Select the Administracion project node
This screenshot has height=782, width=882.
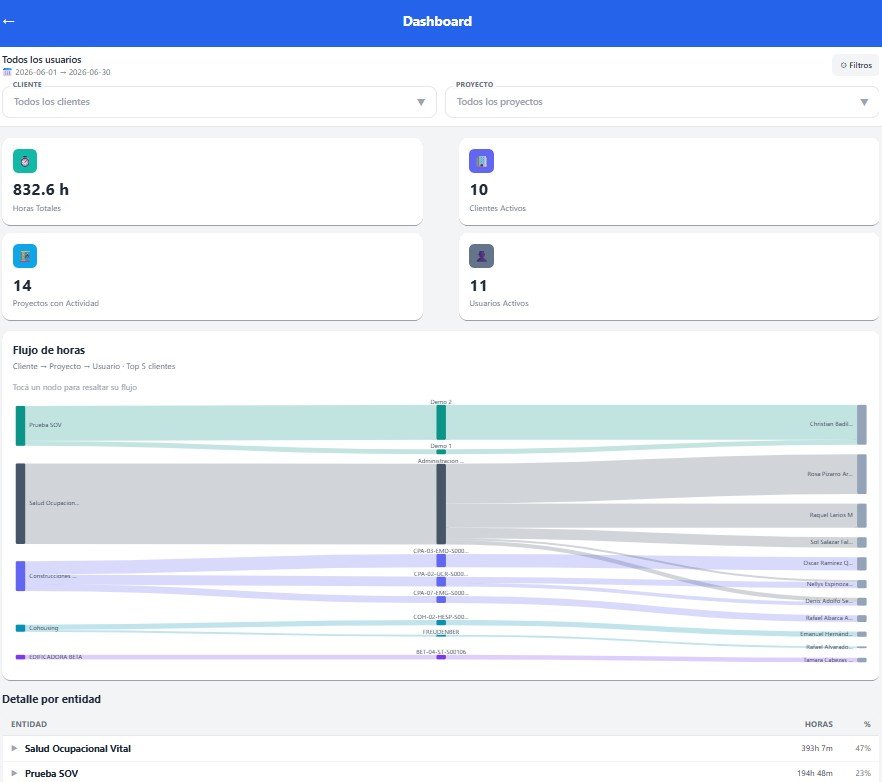click(x=441, y=504)
